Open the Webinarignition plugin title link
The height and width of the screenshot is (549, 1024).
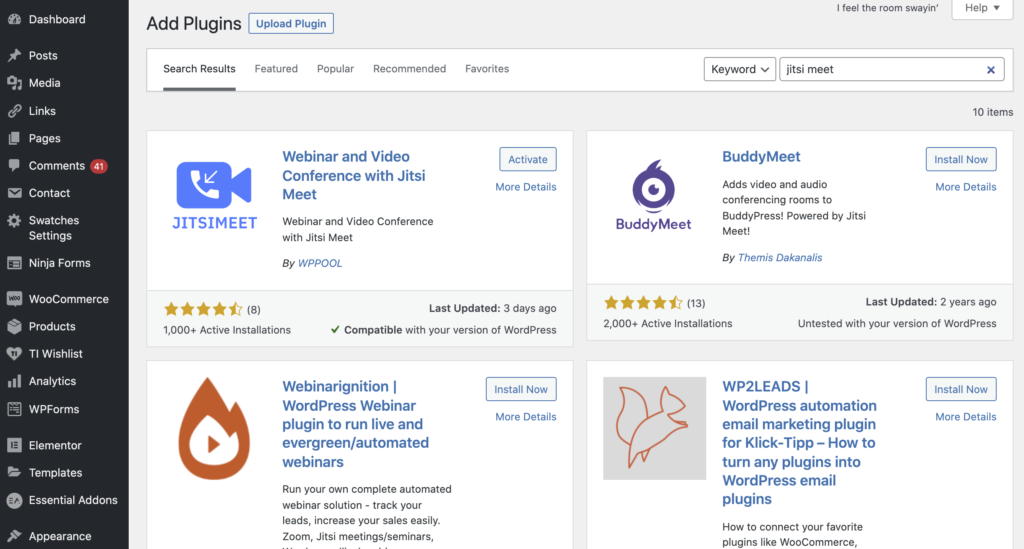356,424
